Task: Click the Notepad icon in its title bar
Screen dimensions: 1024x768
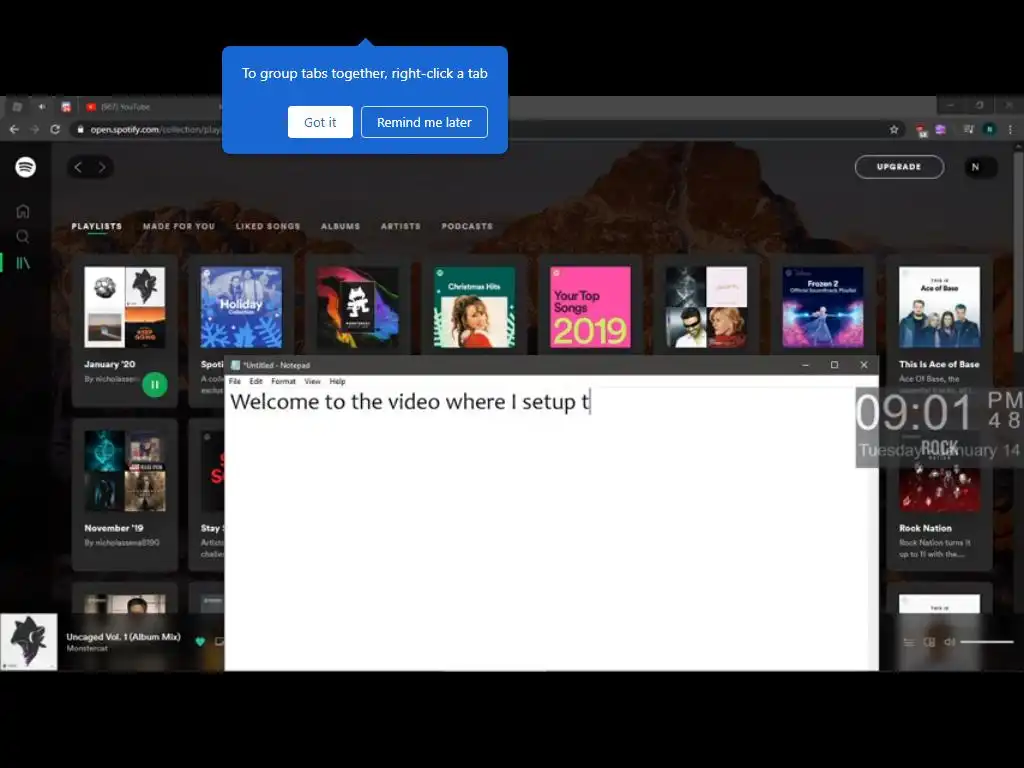Action: point(235,365)
